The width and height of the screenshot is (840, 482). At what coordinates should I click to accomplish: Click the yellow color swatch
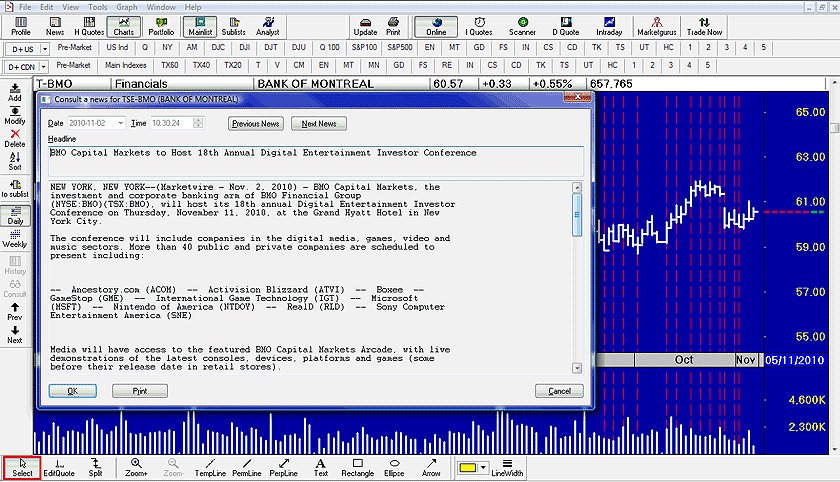467,468
